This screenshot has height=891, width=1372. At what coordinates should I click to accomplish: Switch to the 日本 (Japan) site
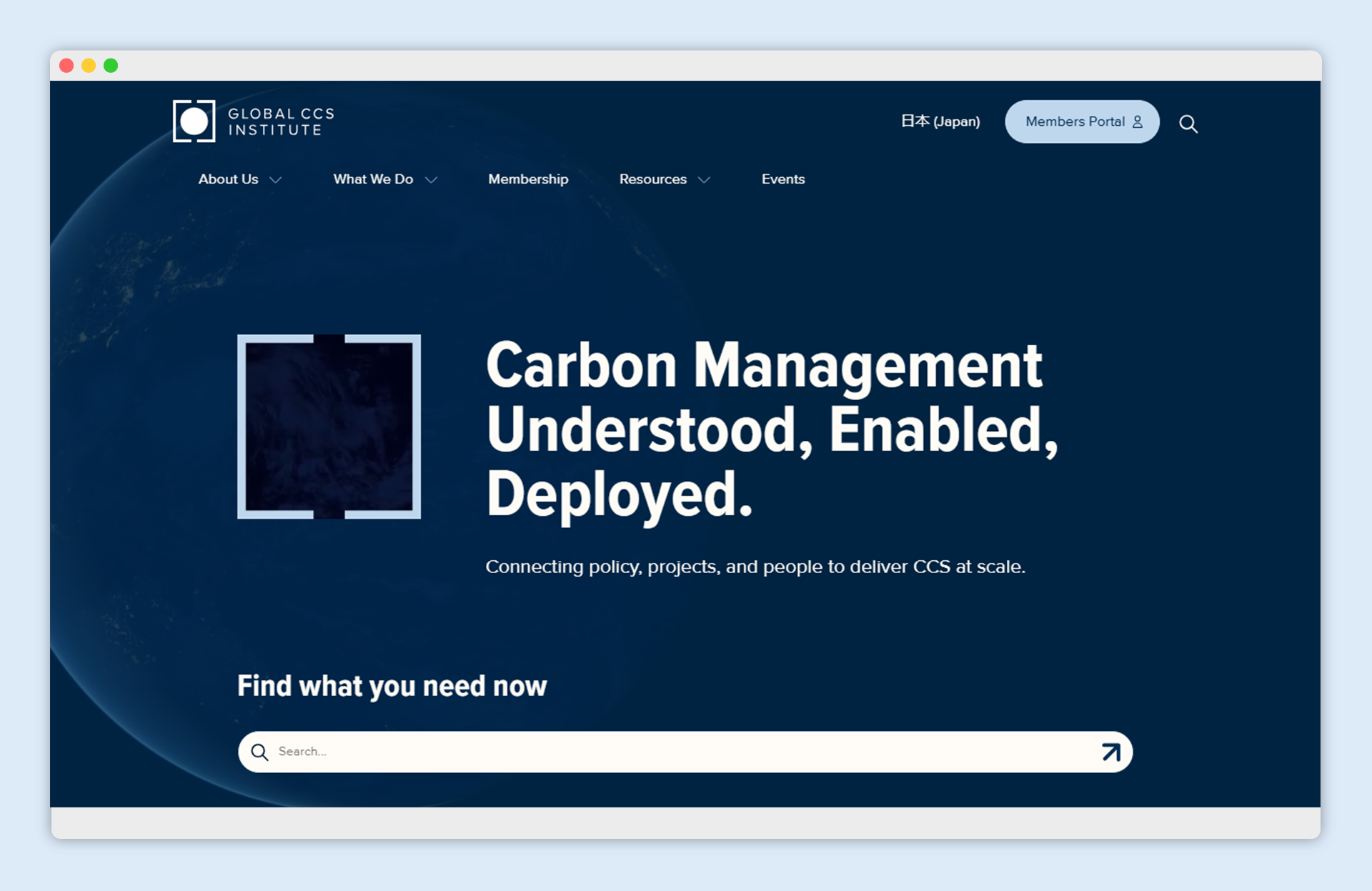pyautogui.click(x=940, y=121)
